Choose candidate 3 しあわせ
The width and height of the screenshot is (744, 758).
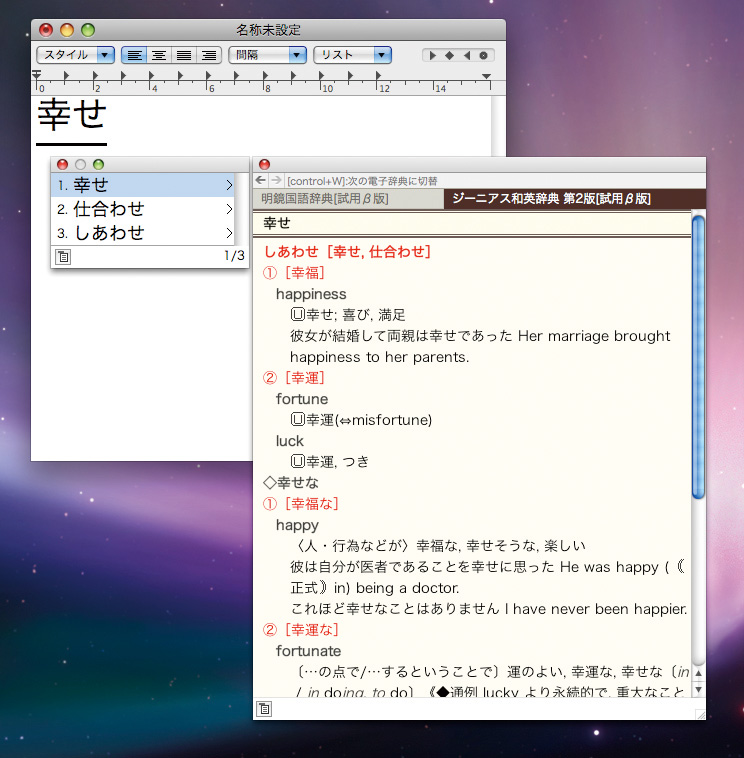click(140, 233)
